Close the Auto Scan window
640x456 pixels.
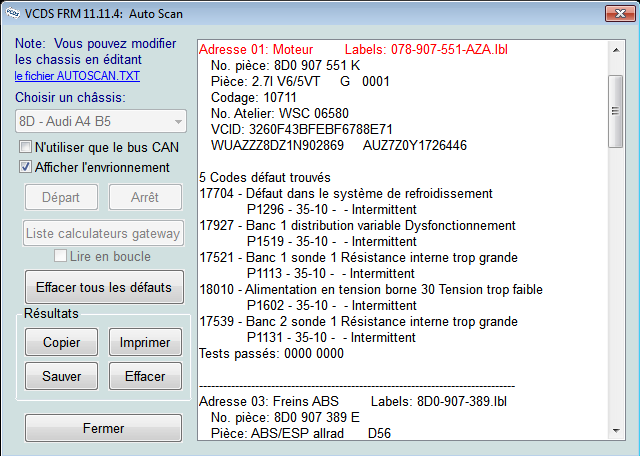click(620, 13)
